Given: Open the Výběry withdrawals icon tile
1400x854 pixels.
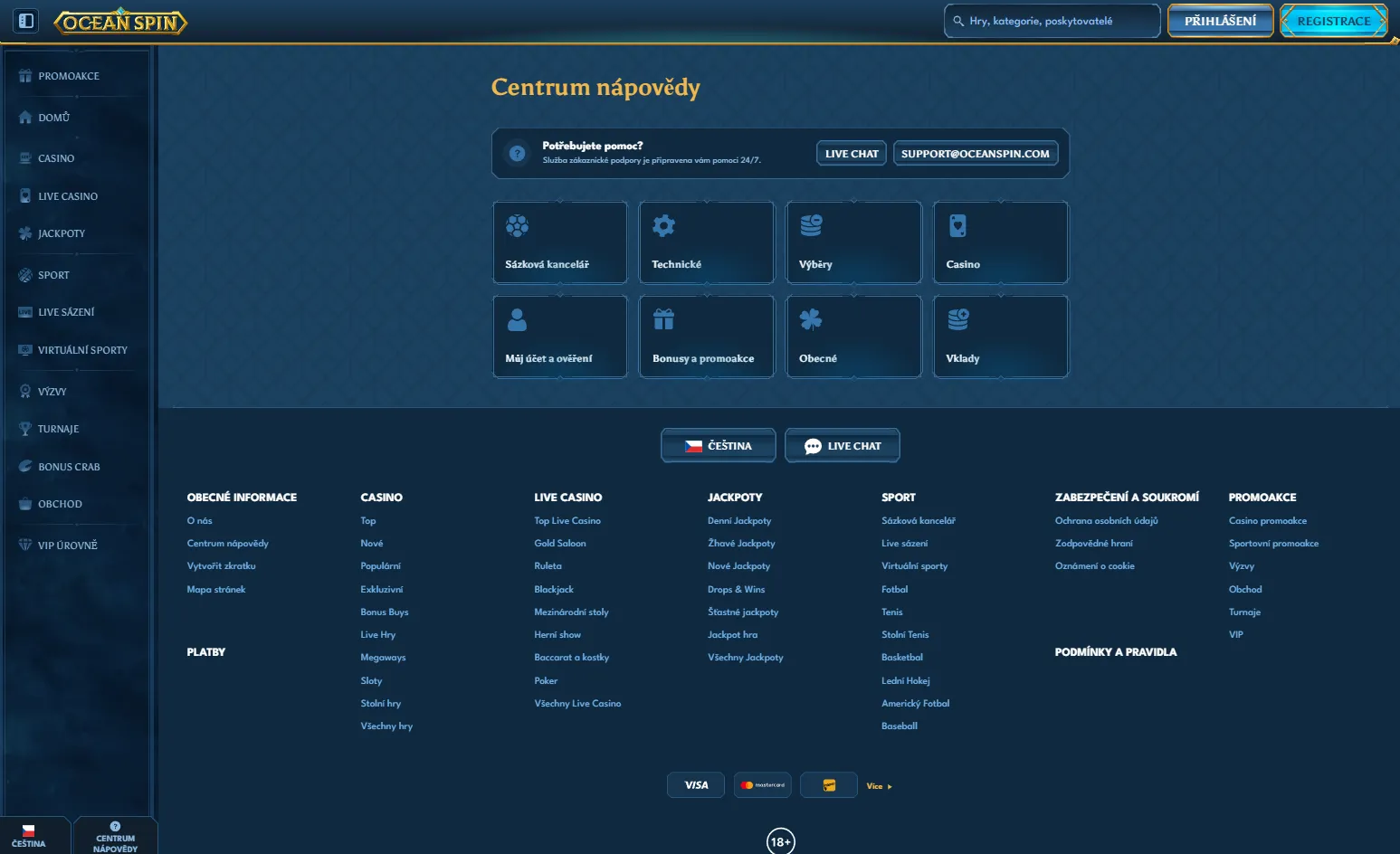Looking at the screenshot, I should point(811,226).
